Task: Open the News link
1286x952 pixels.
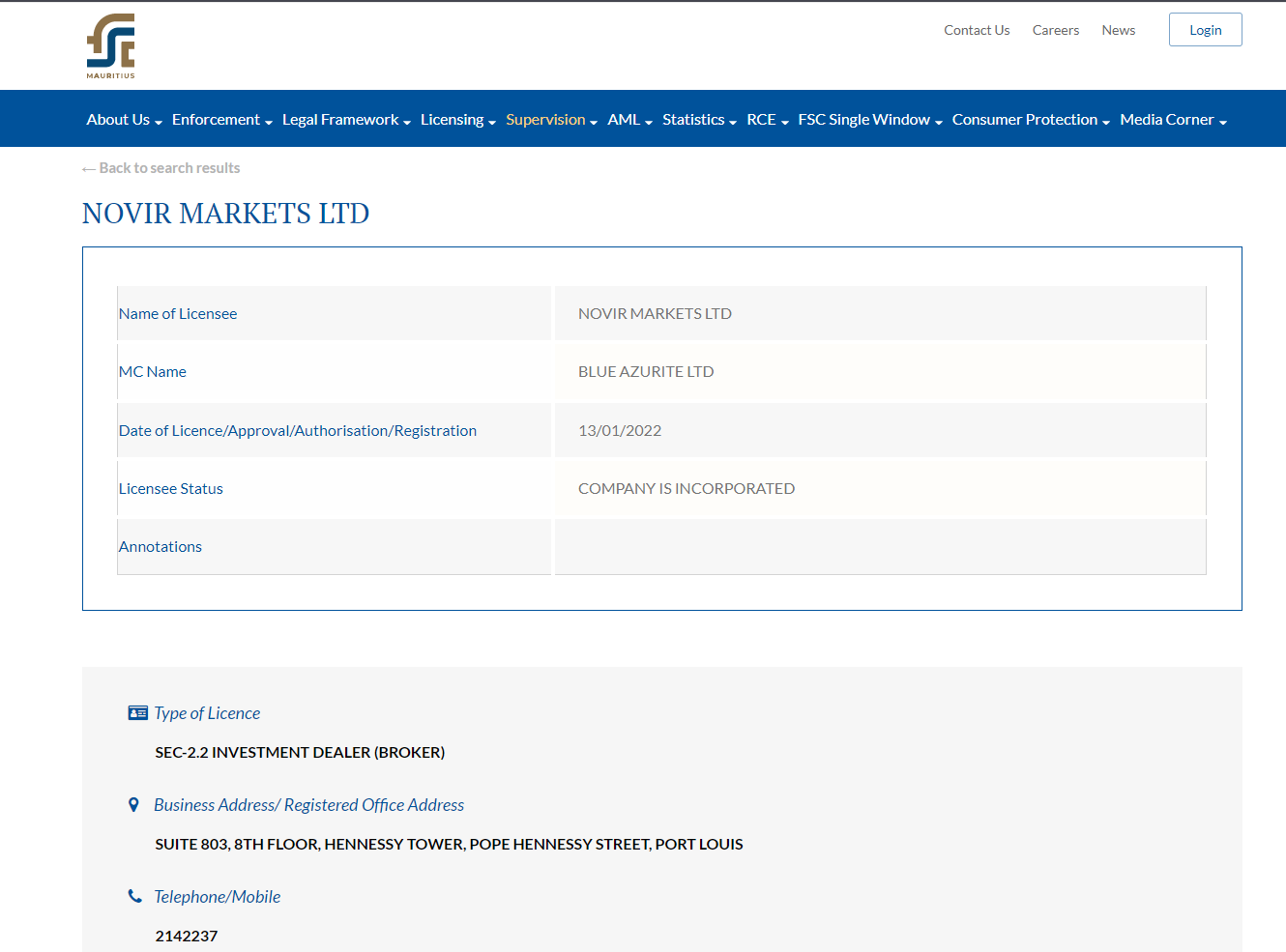Action: [x=1119, y=30]
